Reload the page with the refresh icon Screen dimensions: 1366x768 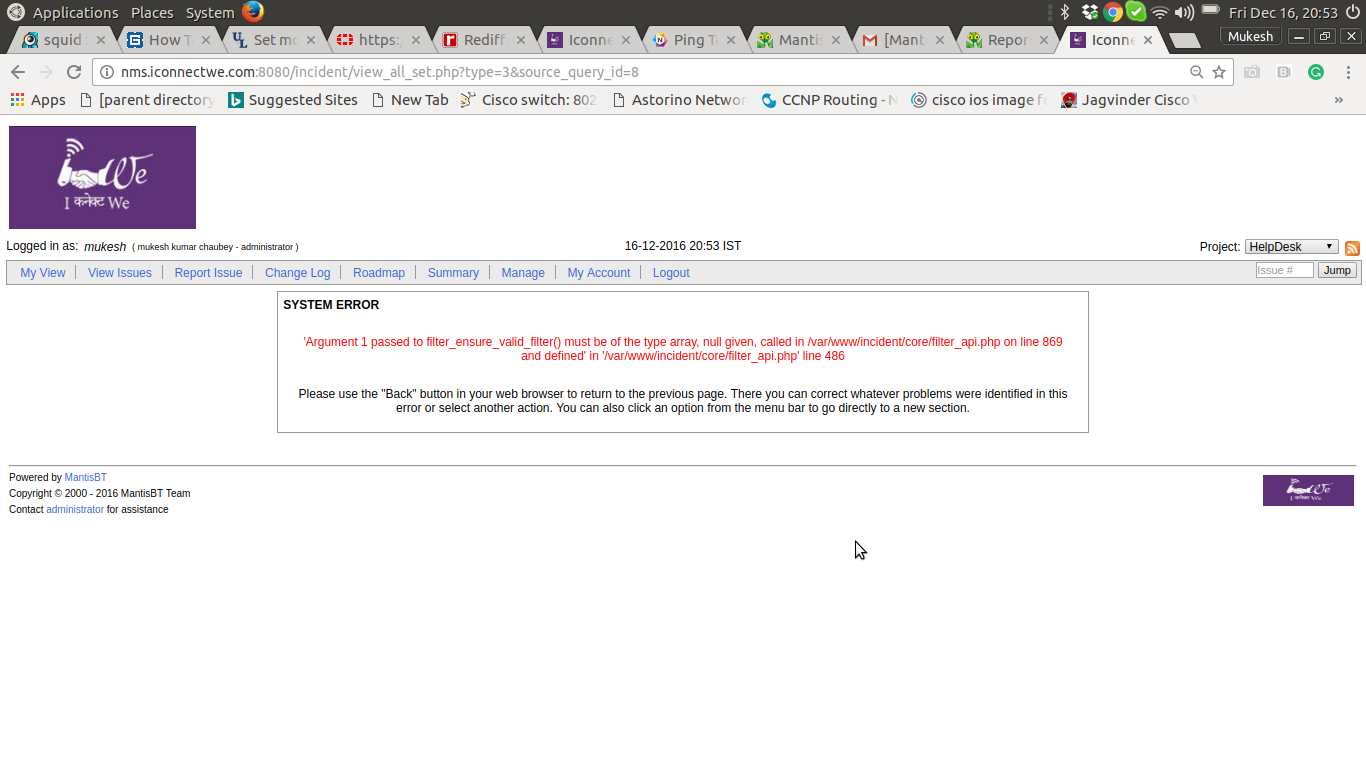(74, 72)
